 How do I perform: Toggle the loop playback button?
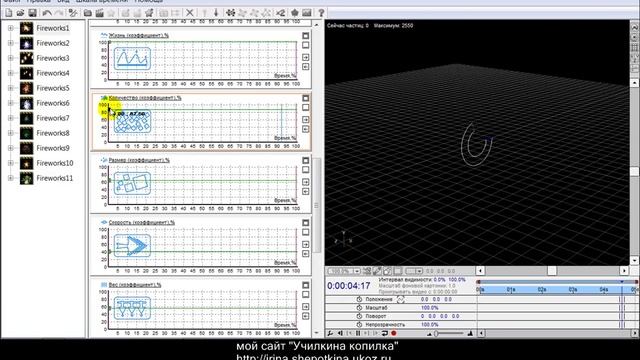pos(384,333)
